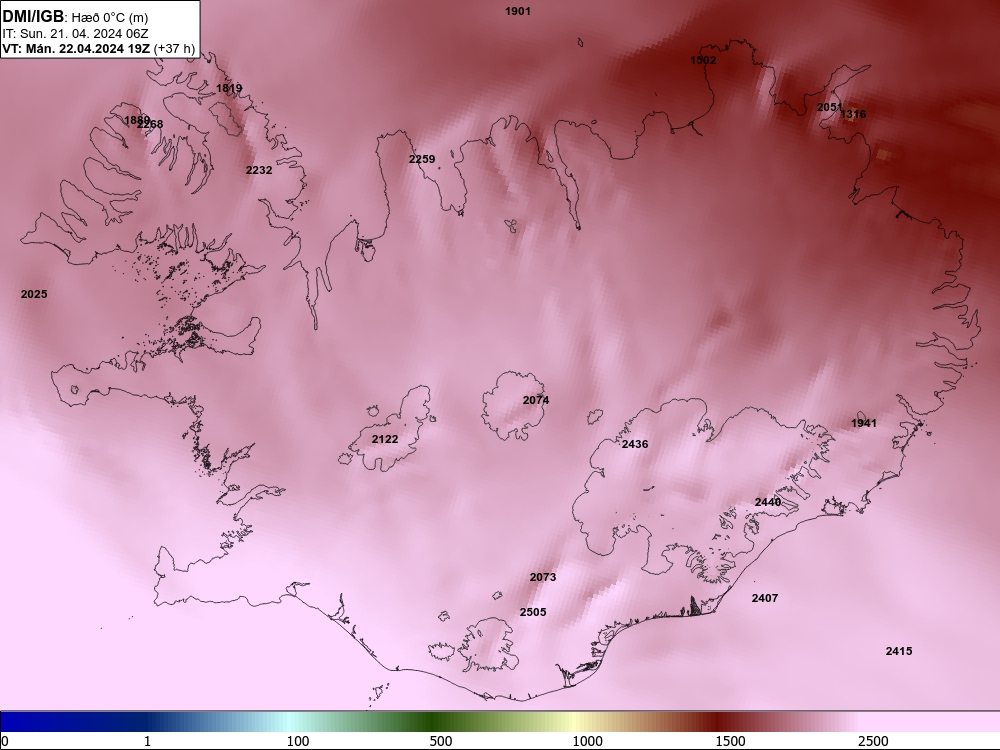Click the 500 tick label on the scale
The width and height of the screenshot is (1000, 750).
click(x=441, y=741)
